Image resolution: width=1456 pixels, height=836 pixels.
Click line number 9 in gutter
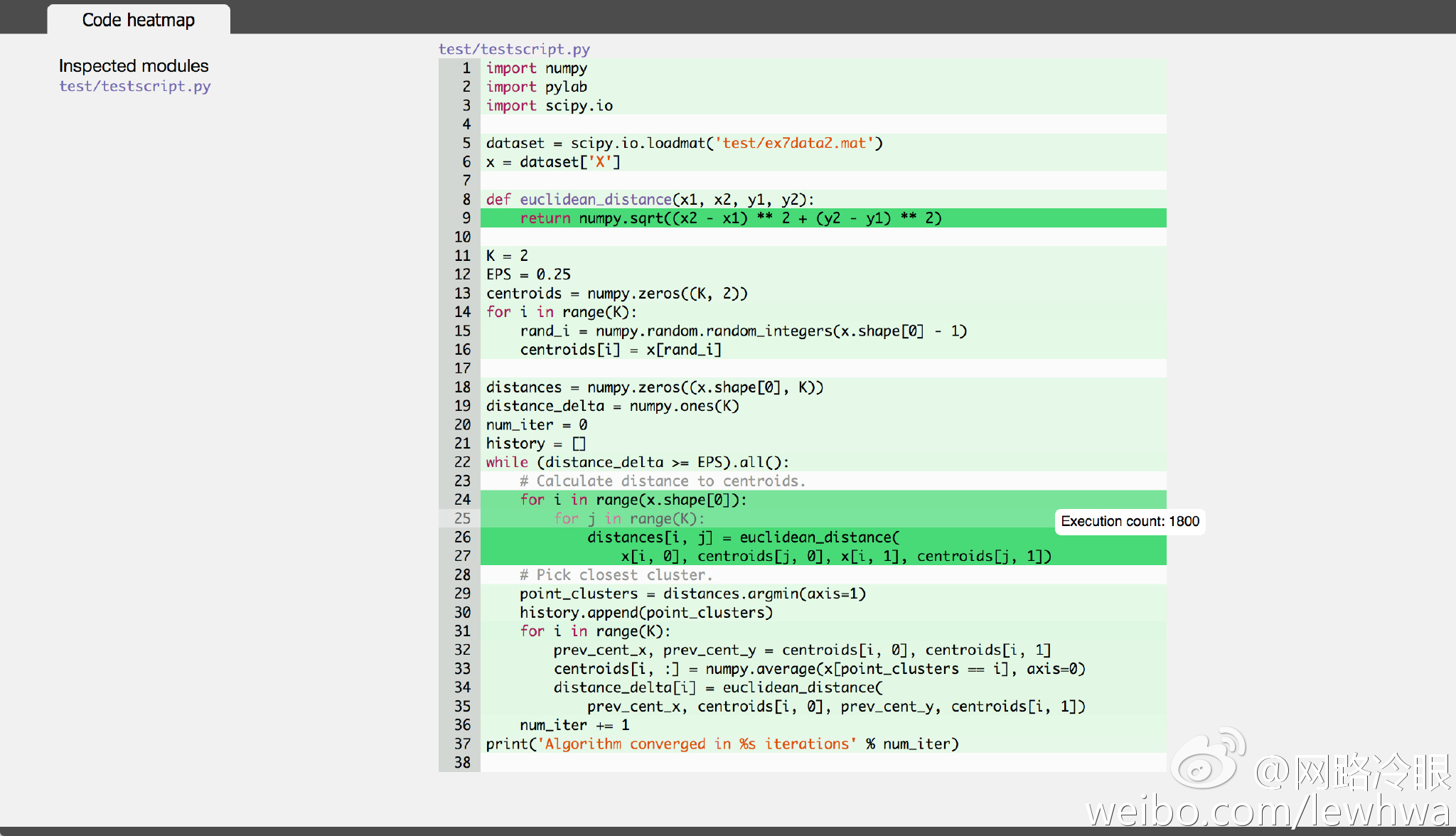[x=466, y=218]
